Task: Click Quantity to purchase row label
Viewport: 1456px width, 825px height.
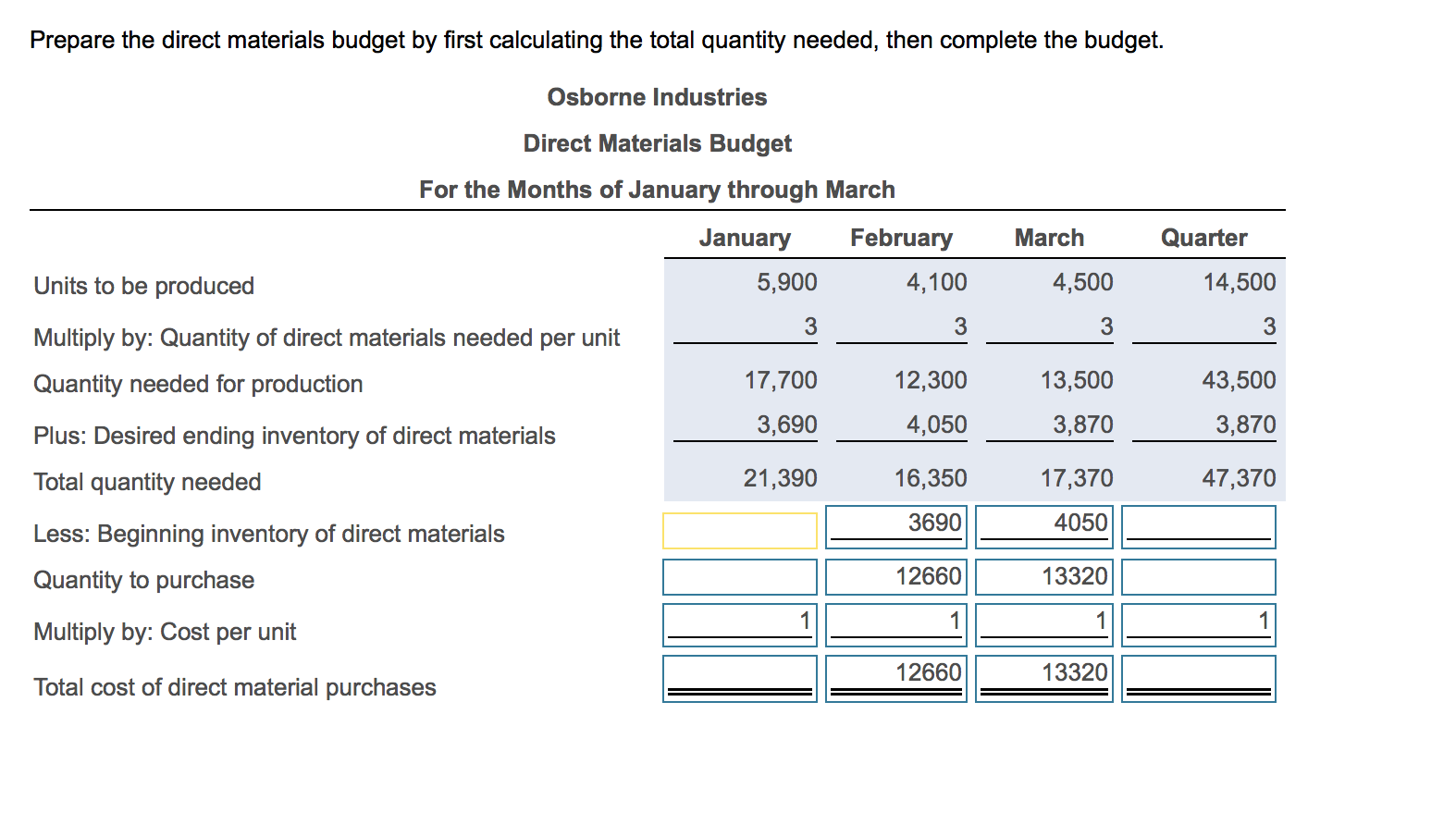Action: pos(143,580)
